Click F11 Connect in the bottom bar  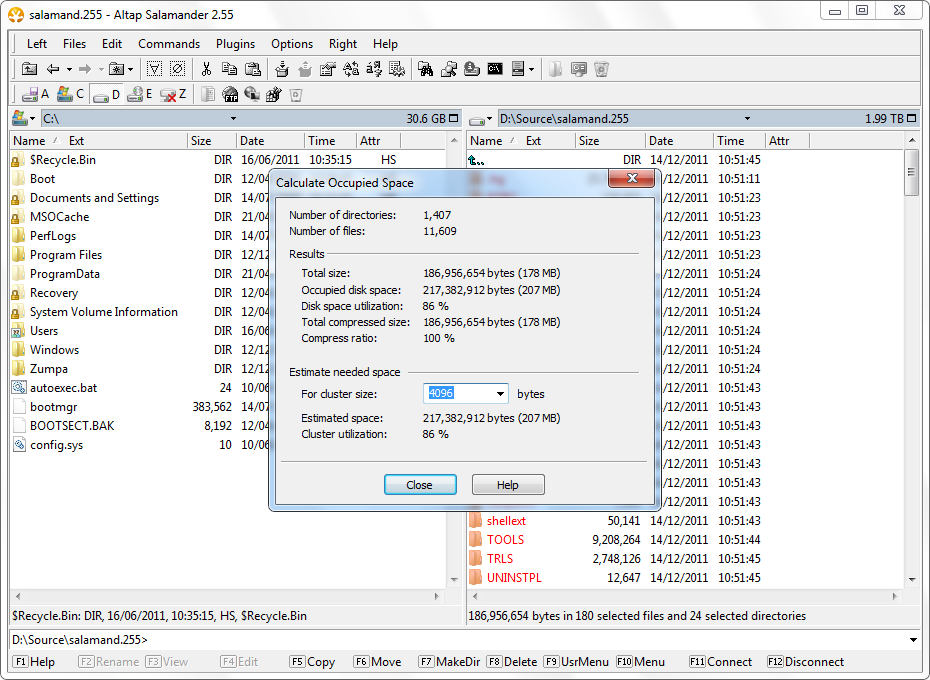pyautogui.click(x=720, y=662)
